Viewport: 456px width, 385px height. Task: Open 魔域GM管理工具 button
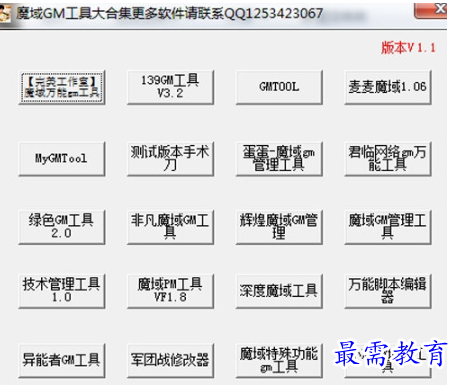pos(388,227)
